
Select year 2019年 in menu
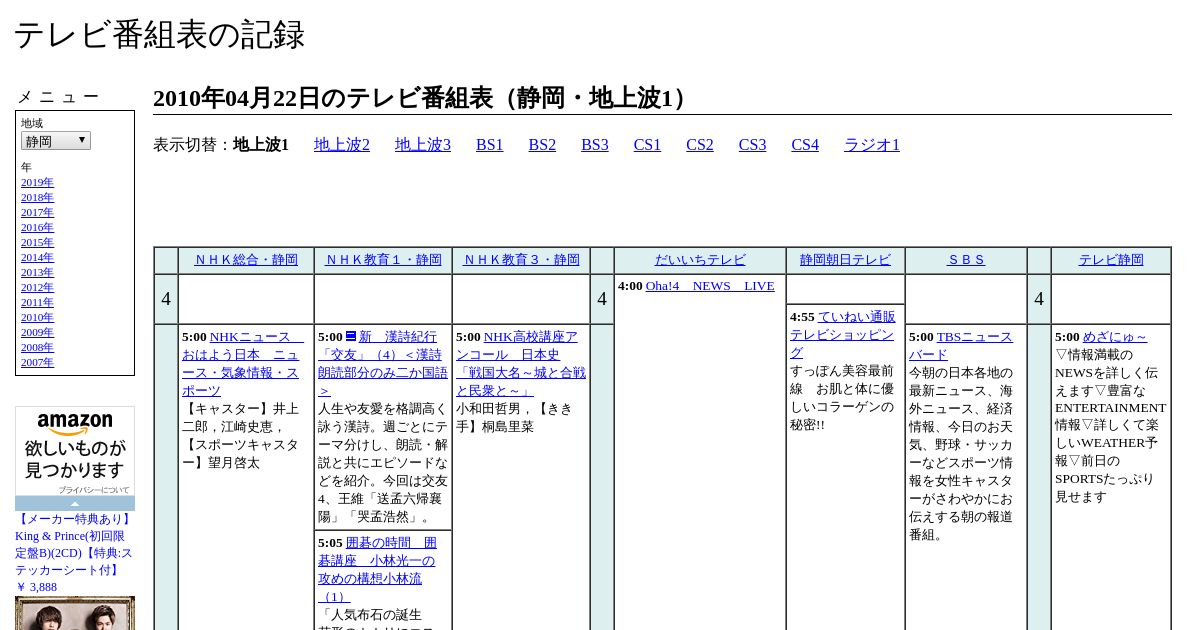(x=37, y=182)
